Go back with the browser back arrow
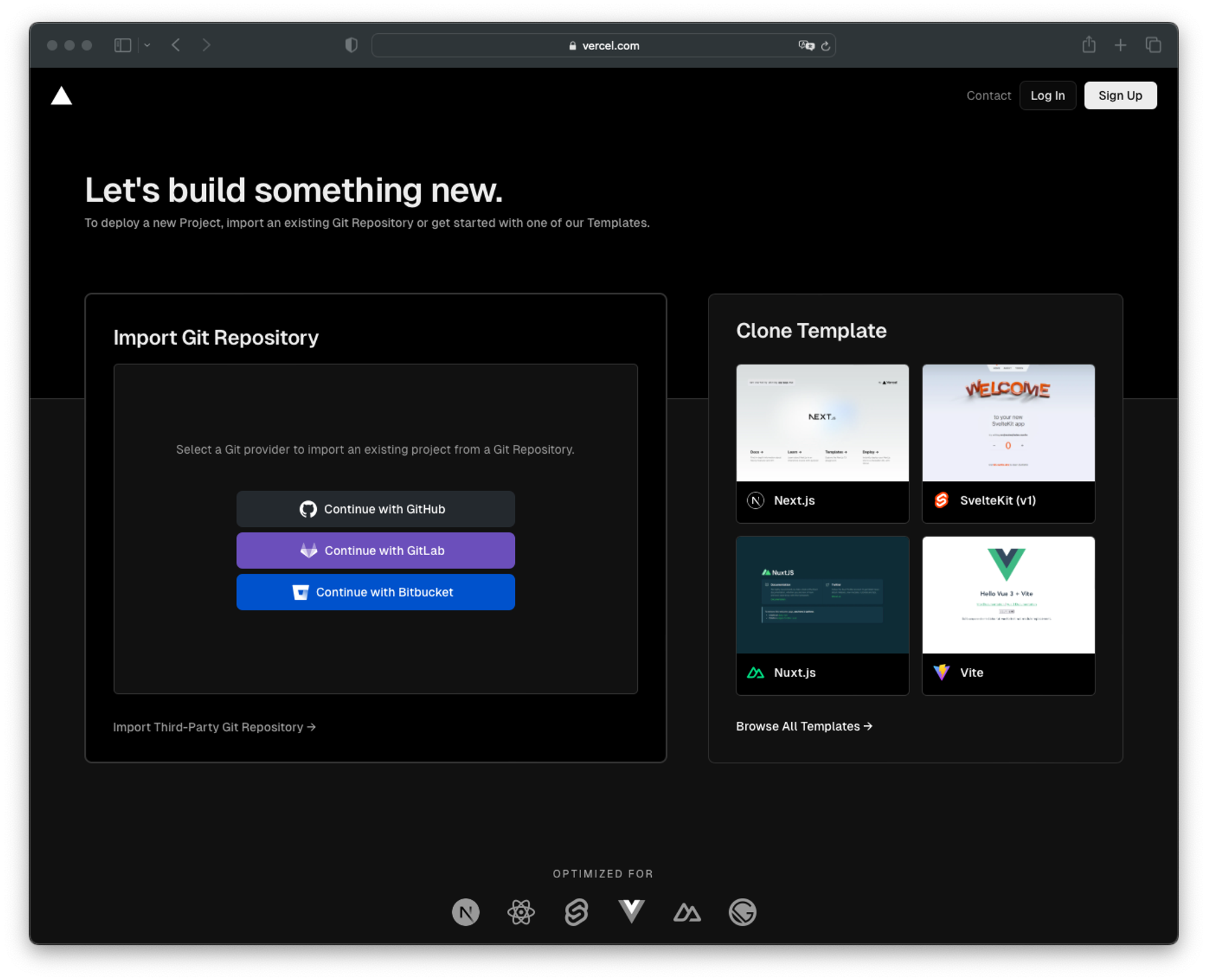Image resolution: width=1207 pixels, height=980 pixels. tap(176, 45)
